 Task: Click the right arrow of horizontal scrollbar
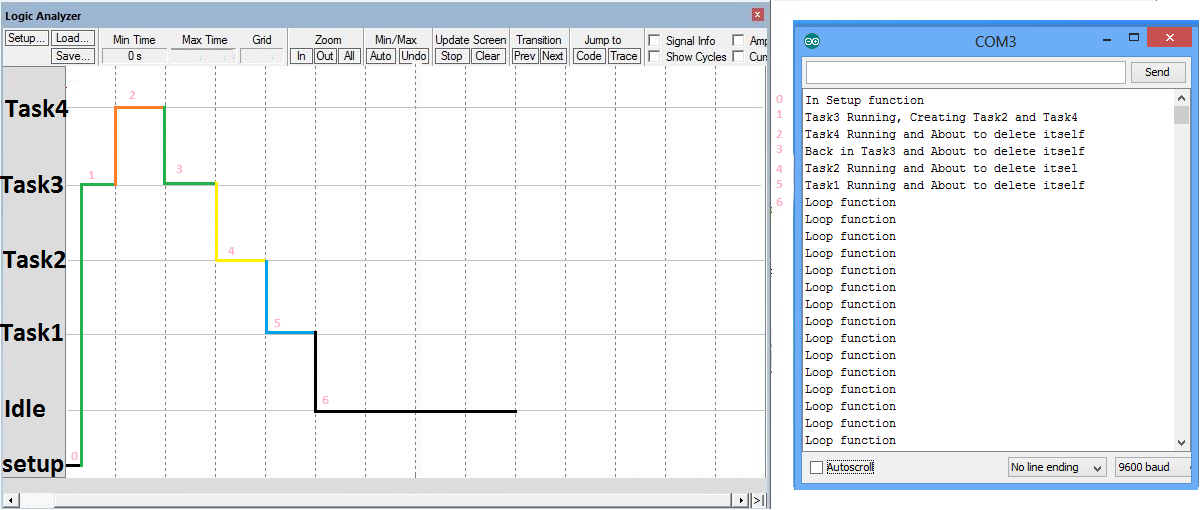click(741, 499)
